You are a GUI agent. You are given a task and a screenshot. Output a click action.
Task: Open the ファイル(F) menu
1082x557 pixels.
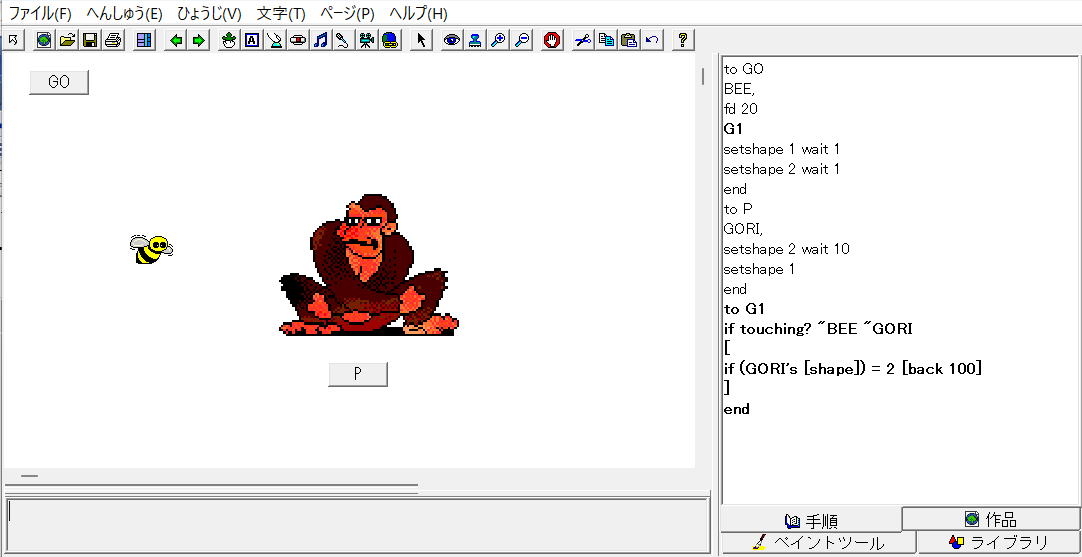(39, 13)
